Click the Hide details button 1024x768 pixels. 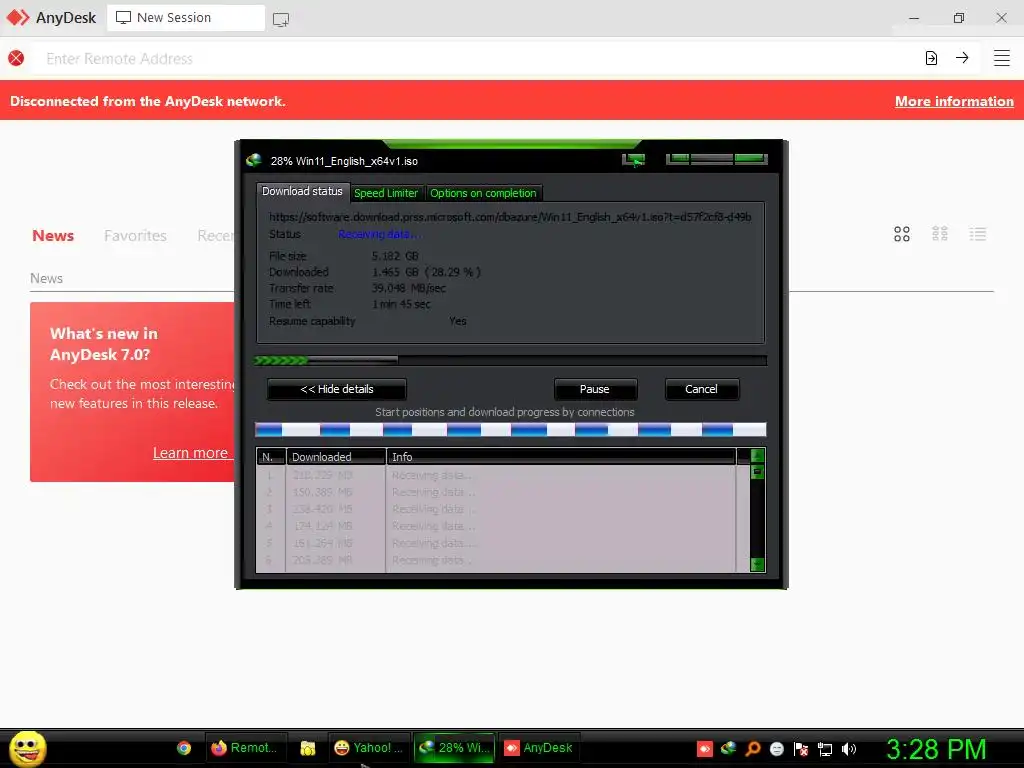coord(337,389)
